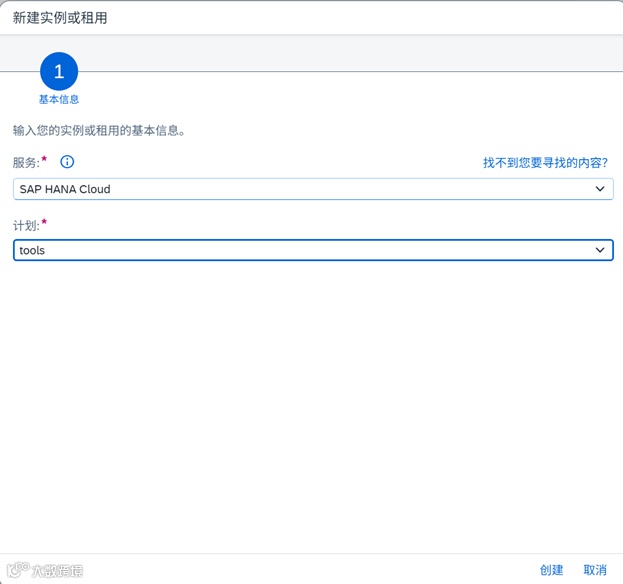Click the 创建 button

point(551,570)
